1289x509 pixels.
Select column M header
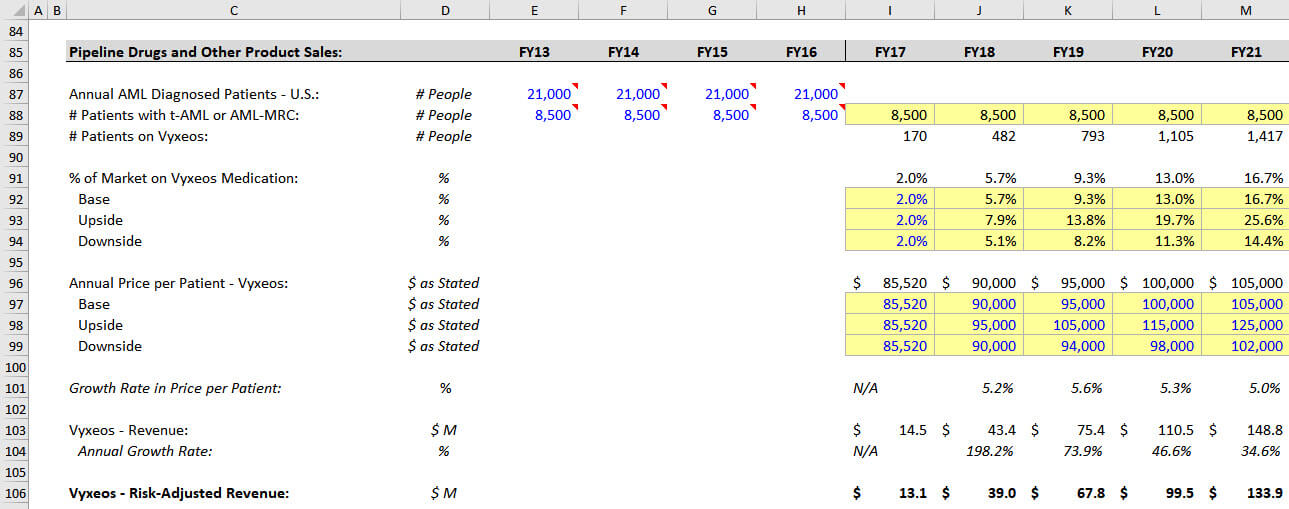pyautogui.click(x=1243, y=10)
